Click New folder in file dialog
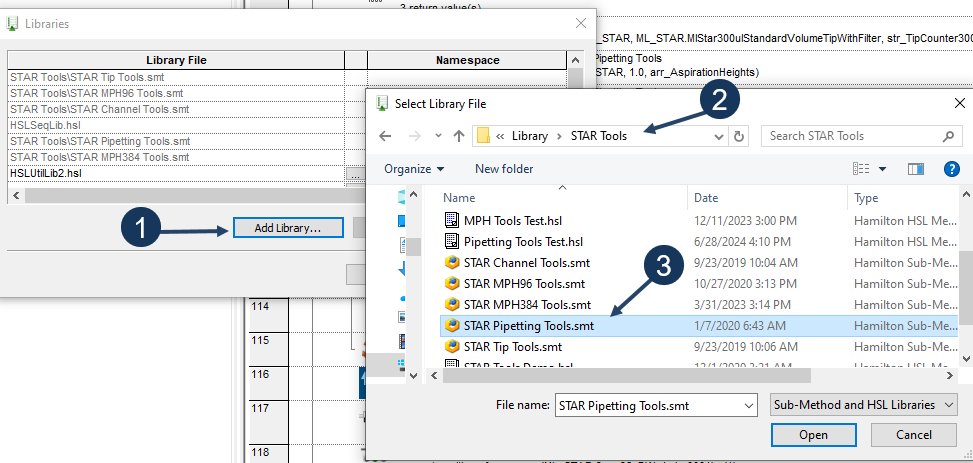 pos(504,169)
